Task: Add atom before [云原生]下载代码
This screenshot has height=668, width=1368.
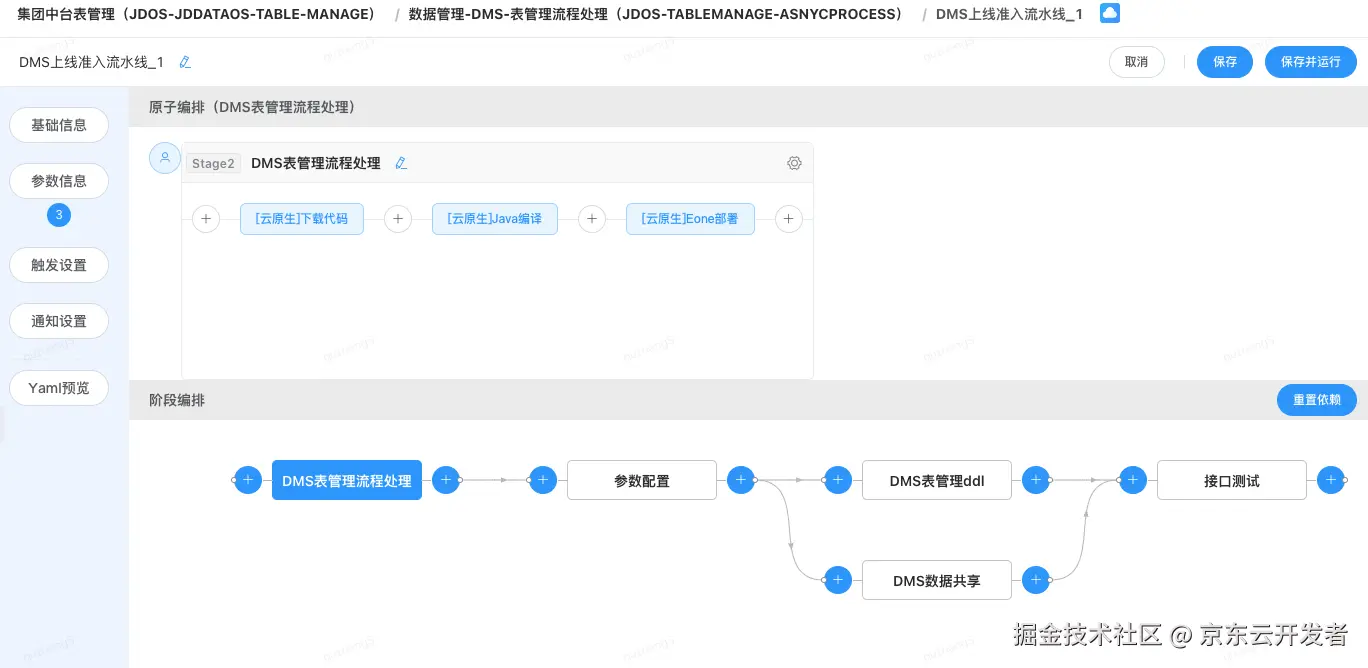Action: tap(206, 218)
